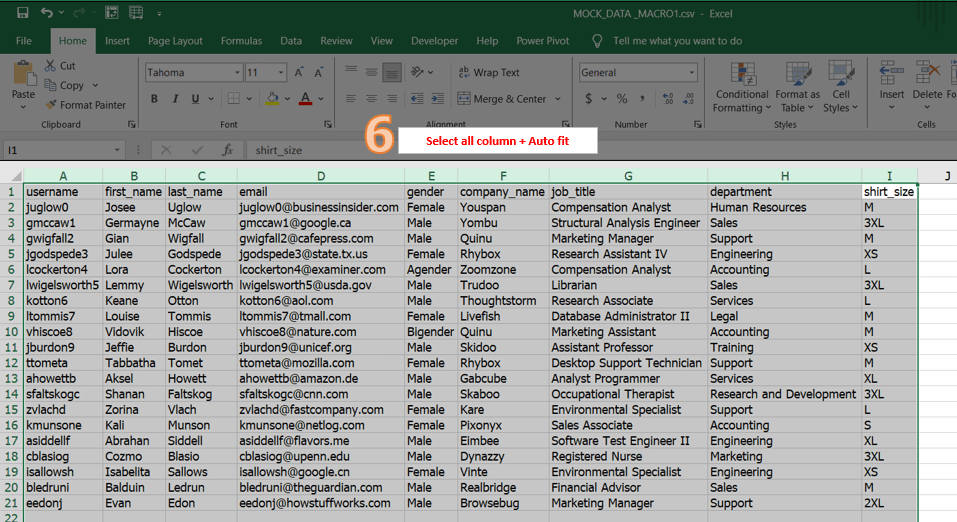Click the yellow Fill Color bucket

(x=272, y=99)
